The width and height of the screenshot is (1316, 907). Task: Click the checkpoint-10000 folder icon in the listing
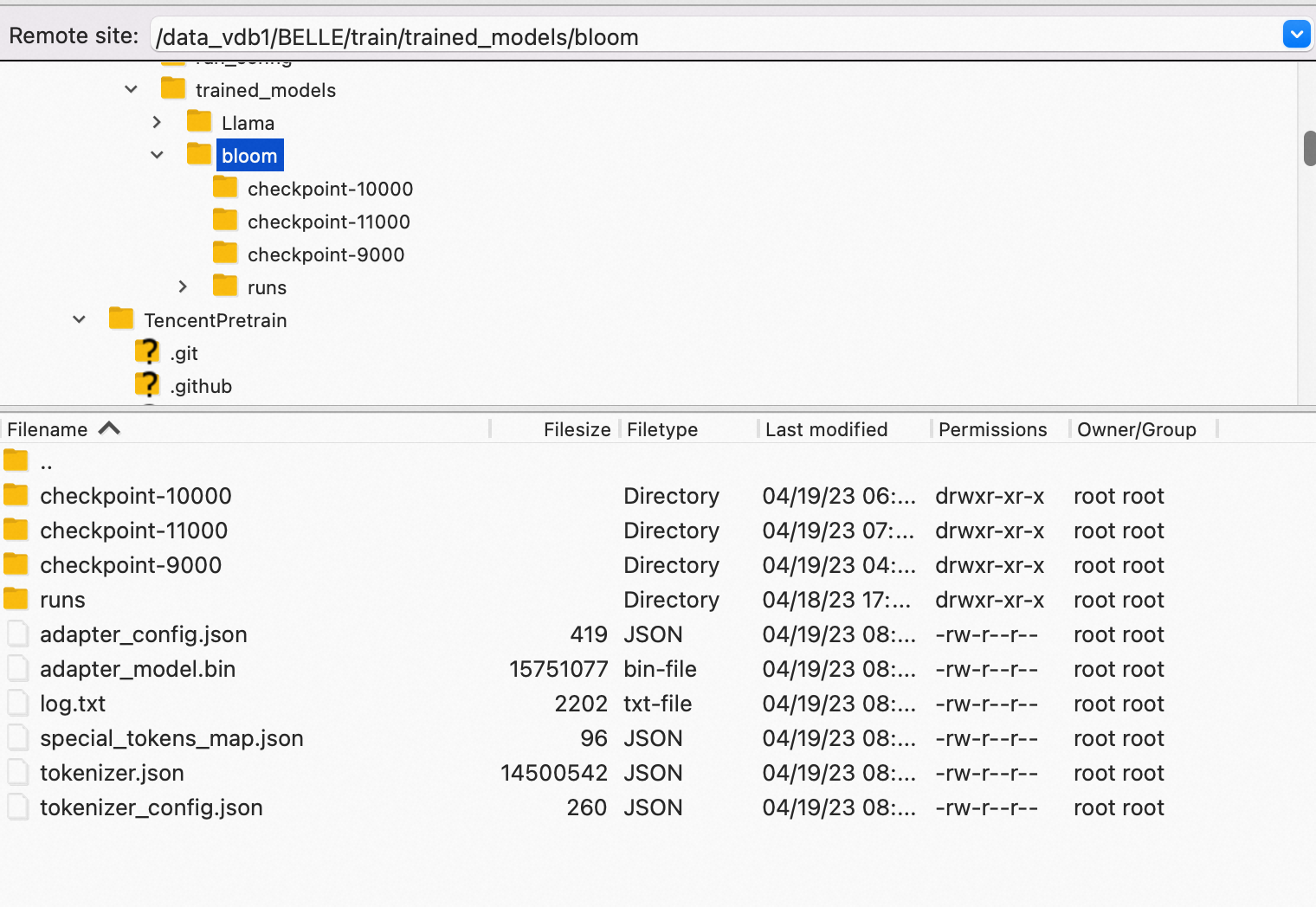click(x=15, y=494)
